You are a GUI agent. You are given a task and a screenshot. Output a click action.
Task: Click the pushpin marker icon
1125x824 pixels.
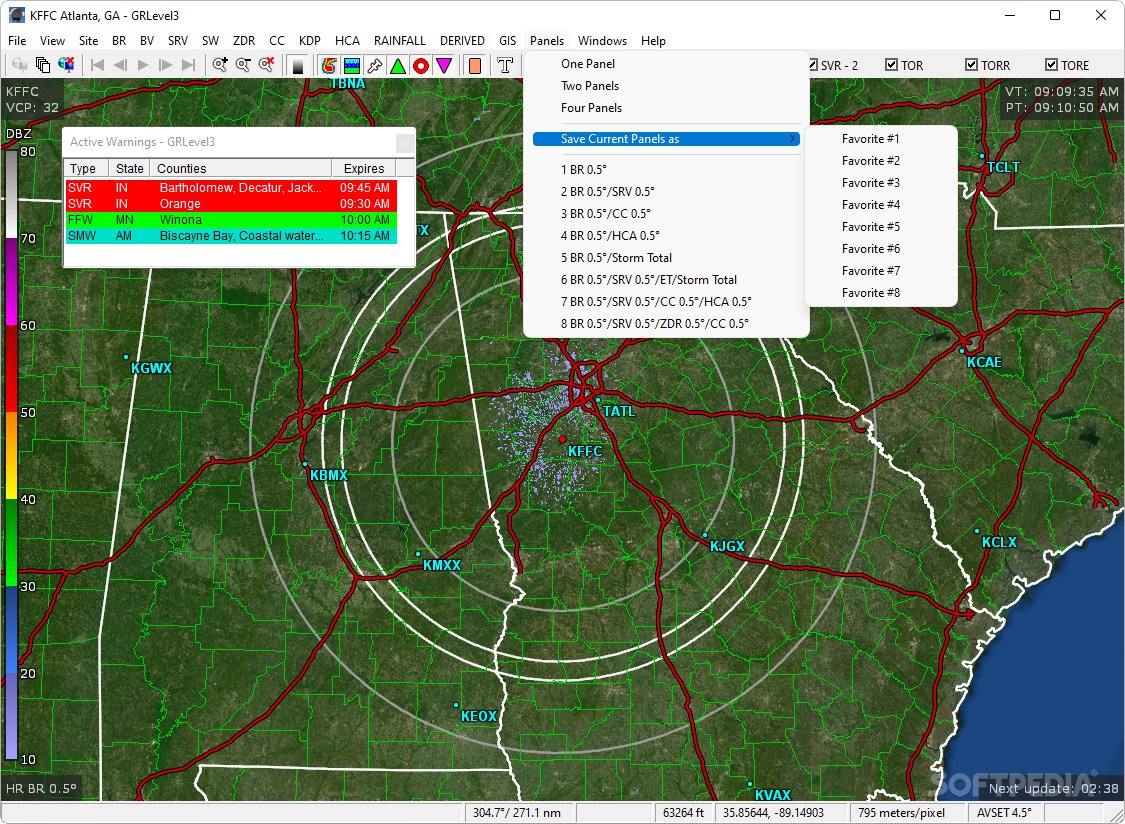pyautogui.click(x=375, y=65)
